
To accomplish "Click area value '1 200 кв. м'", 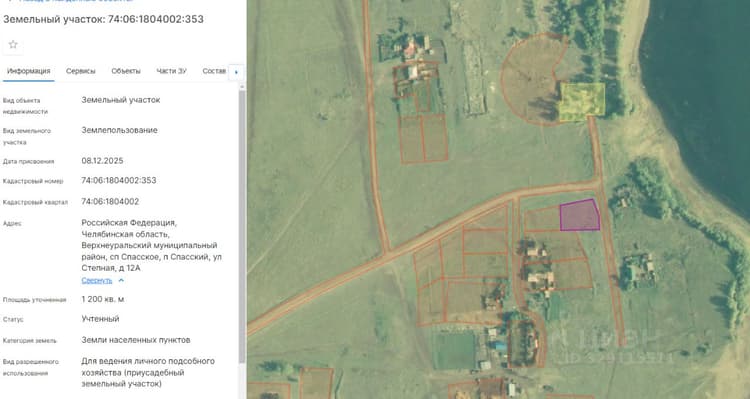I will [103, 299].
